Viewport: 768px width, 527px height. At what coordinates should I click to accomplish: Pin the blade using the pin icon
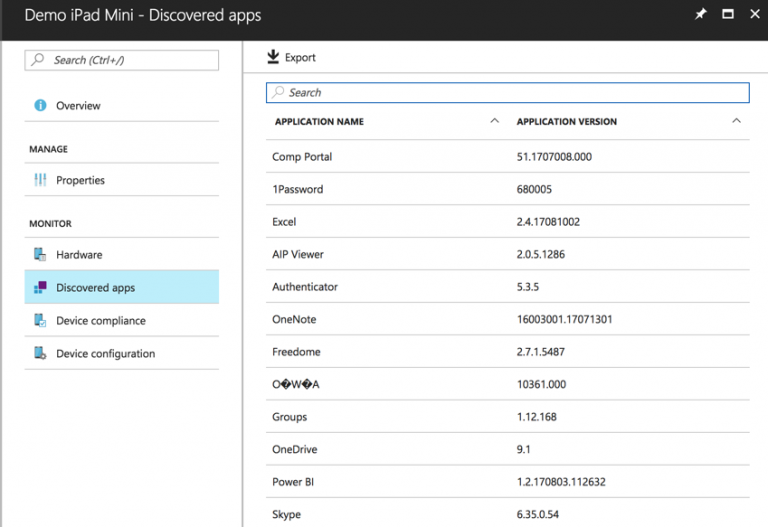[x=701, y=14]
